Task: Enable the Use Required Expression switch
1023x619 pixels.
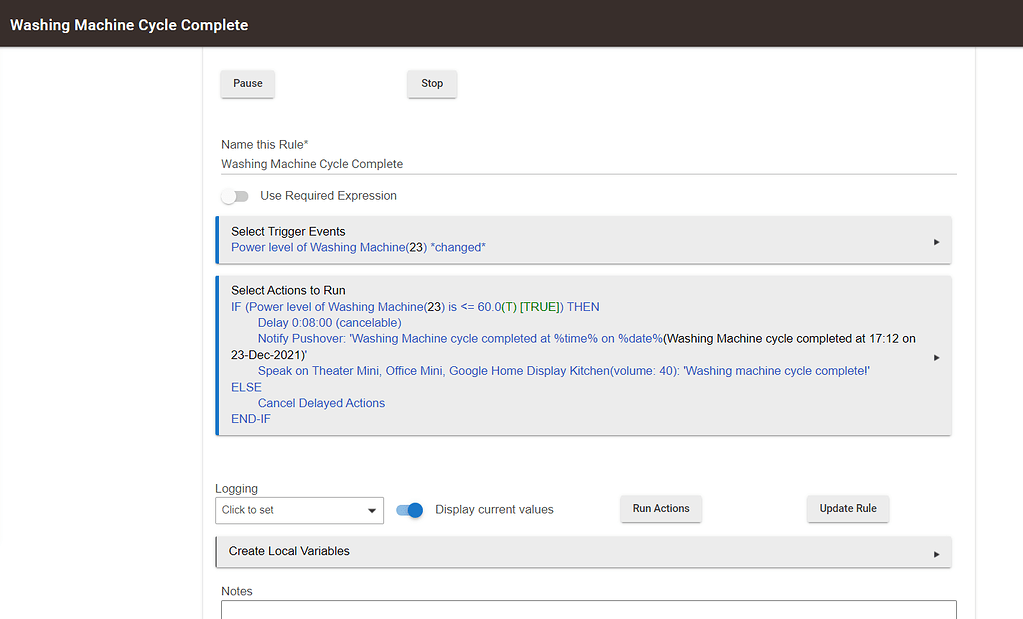Action: click(x=235, y=196)
